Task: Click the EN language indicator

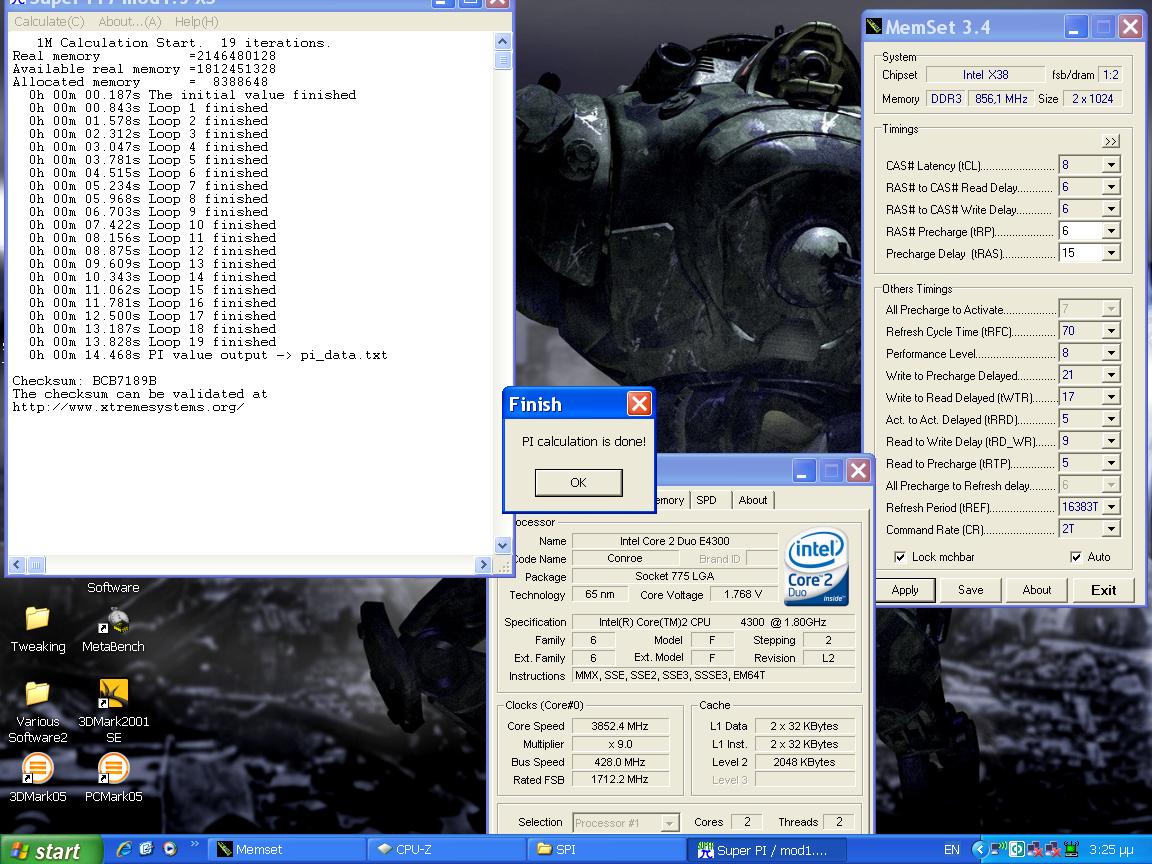Action: [951, 849]
